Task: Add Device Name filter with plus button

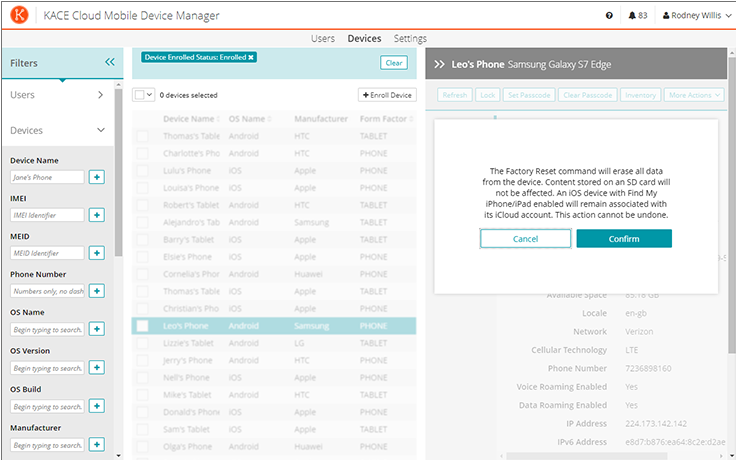Action: click(x=97, y=177)
